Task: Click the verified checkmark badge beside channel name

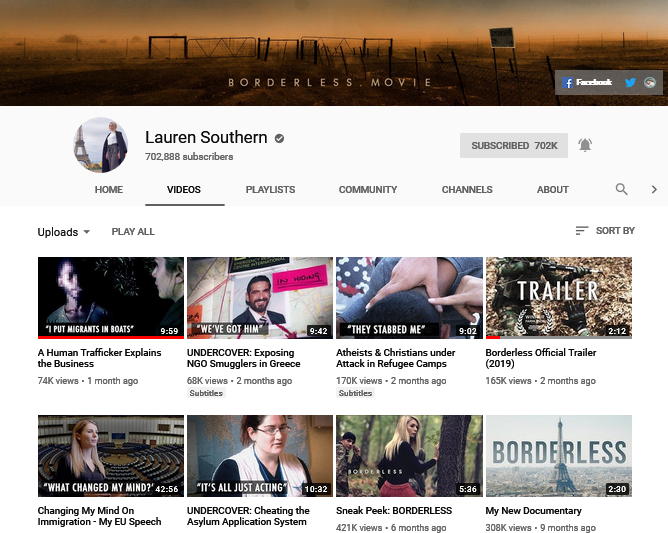Action: coord(279,138)
